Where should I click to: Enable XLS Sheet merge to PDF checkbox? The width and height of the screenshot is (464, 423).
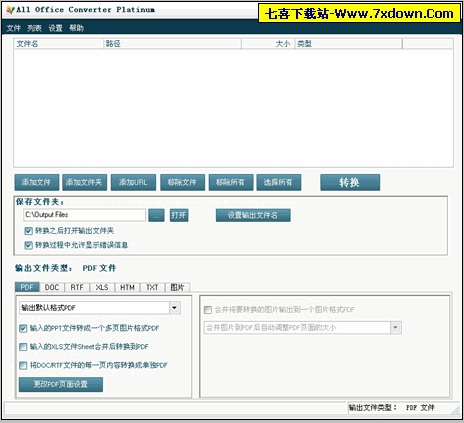click(23, 347)
